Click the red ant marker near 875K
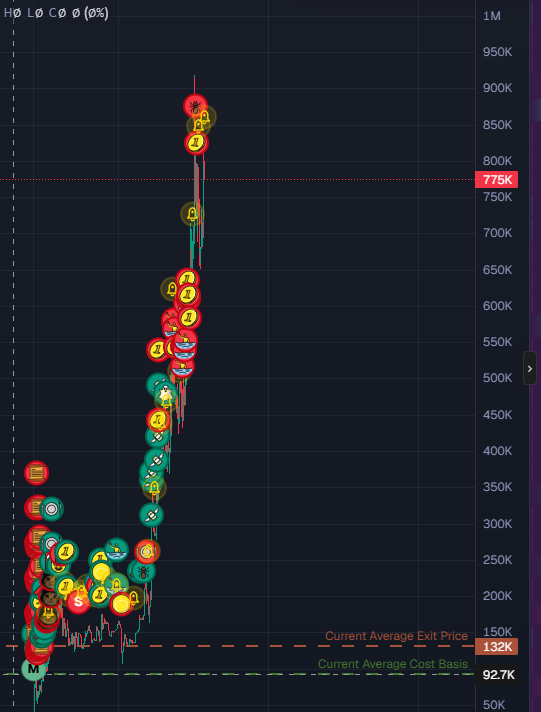Viewport: 541px width, 712px height. tap(195, 106)
